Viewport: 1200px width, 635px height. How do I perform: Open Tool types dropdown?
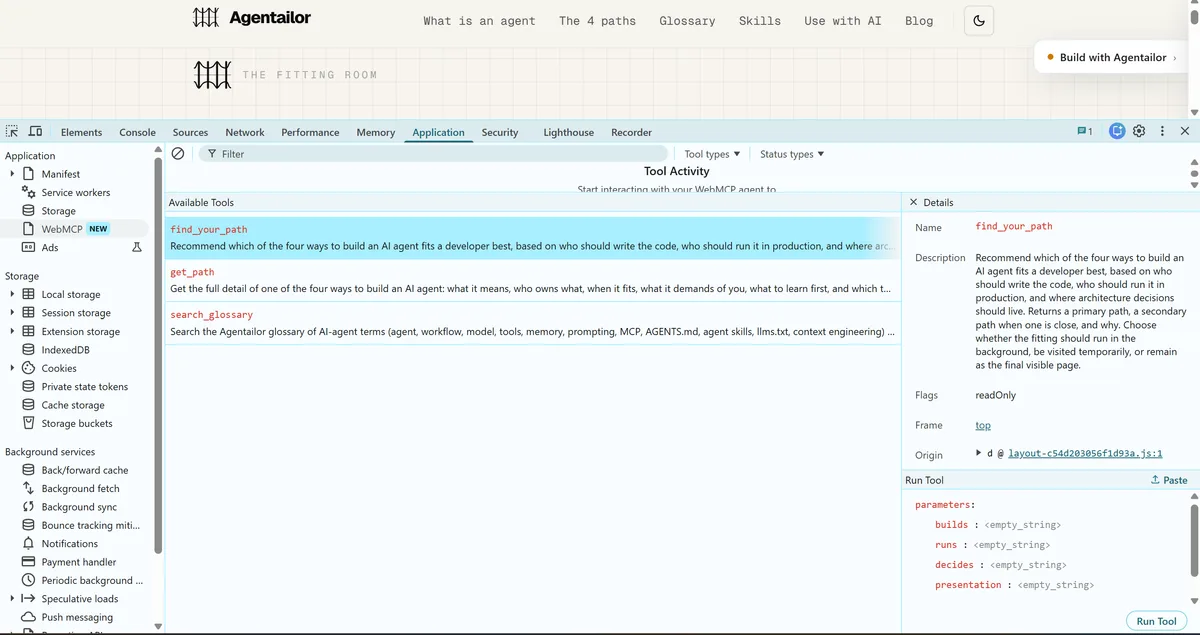[712, 154]
